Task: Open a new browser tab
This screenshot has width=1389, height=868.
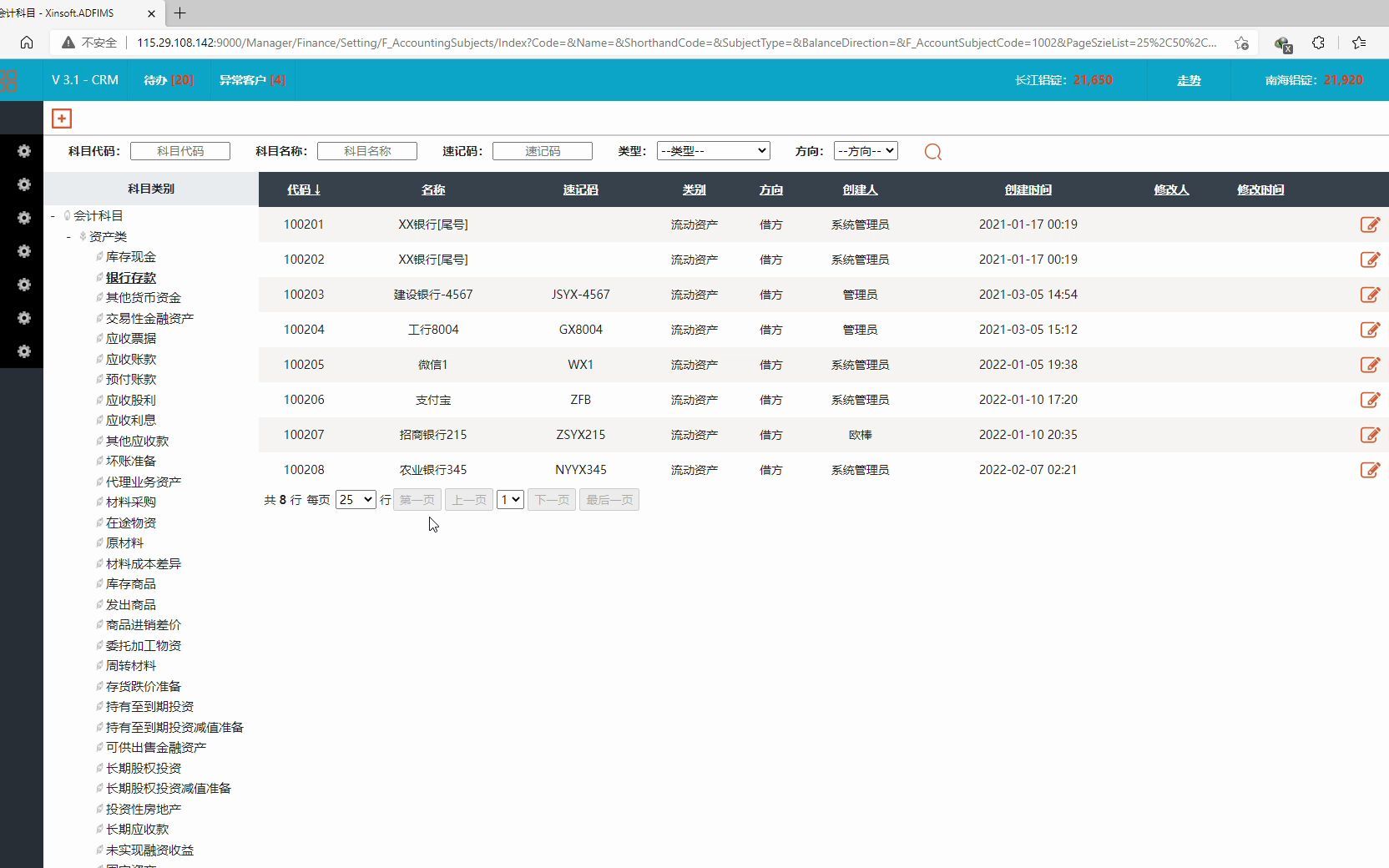Action: 179,13
